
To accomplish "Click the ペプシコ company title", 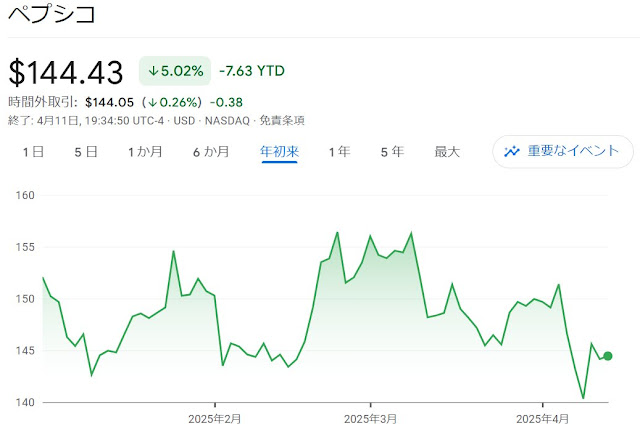I will click(52, 13).
